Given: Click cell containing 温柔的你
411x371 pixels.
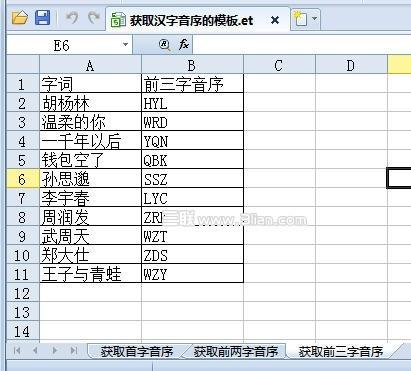Looking at the screenshot, I should tap(90, 122).
